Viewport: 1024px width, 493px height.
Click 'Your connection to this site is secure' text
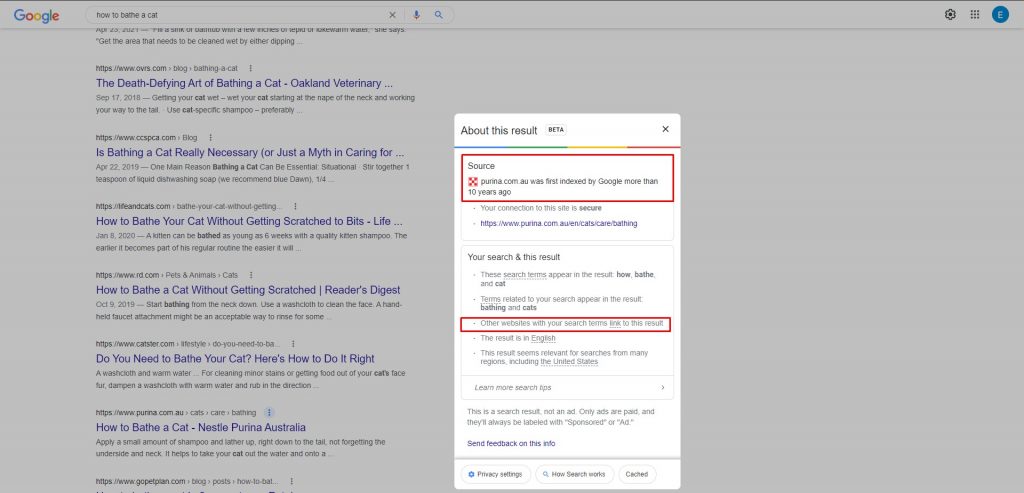[541, 208]
